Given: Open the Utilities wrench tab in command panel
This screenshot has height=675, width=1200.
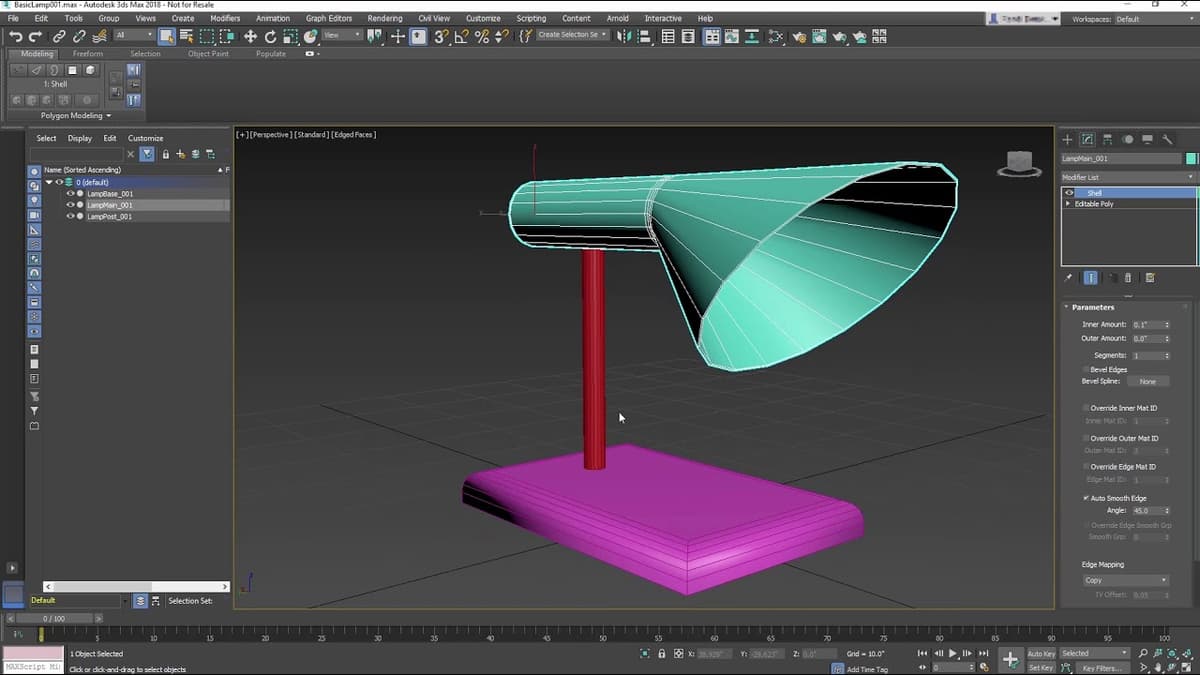Looking at the screenshot, I should click(1167, 140).
